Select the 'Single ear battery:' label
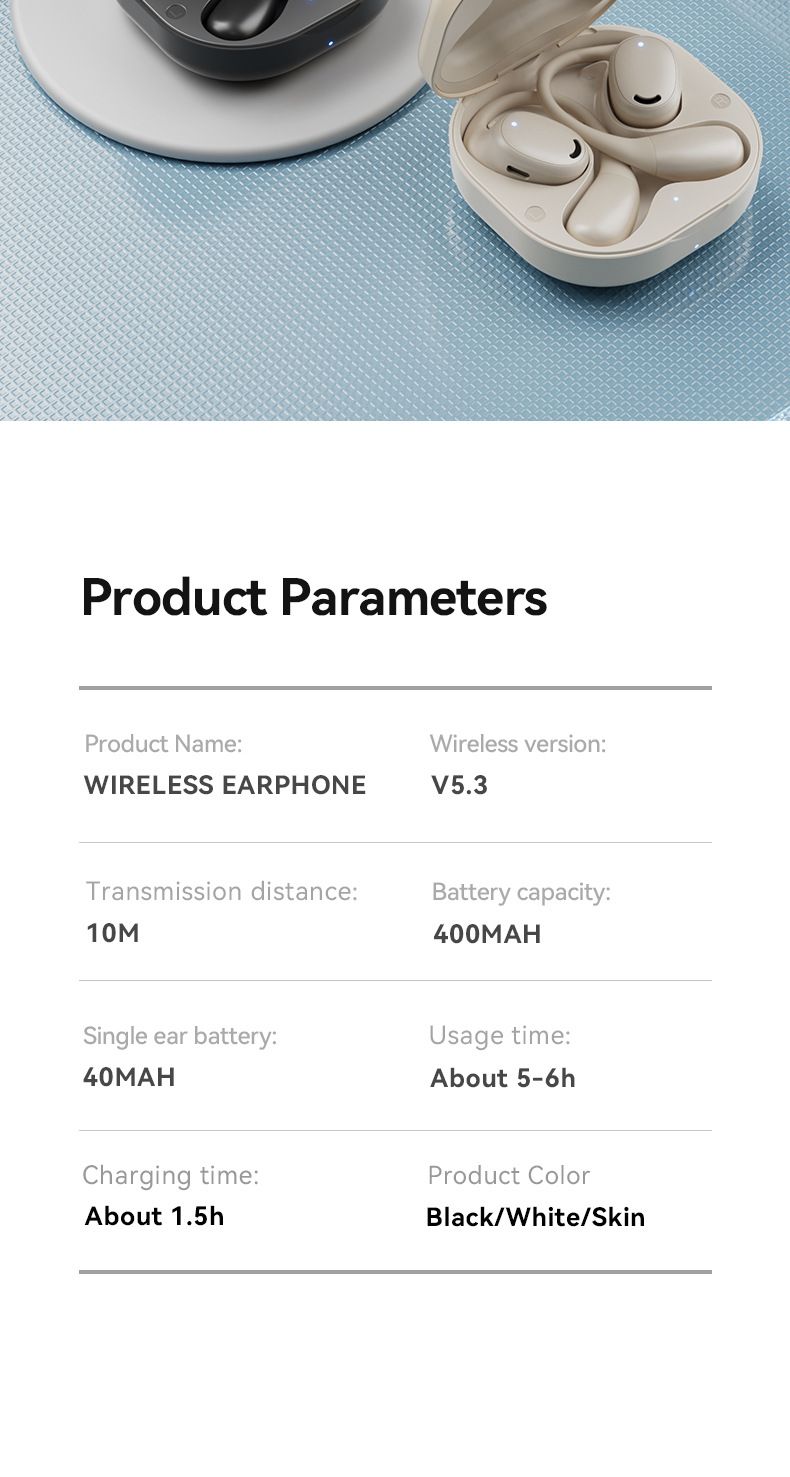 click(x=180, y=1036)
